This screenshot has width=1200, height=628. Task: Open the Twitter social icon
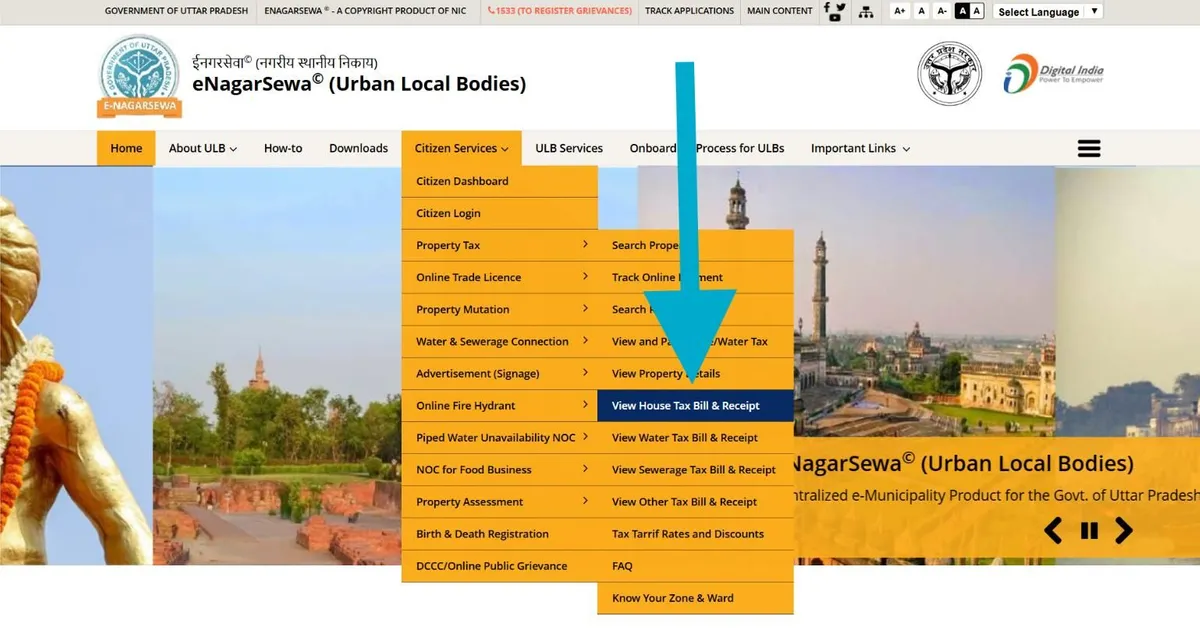(841, 7)
